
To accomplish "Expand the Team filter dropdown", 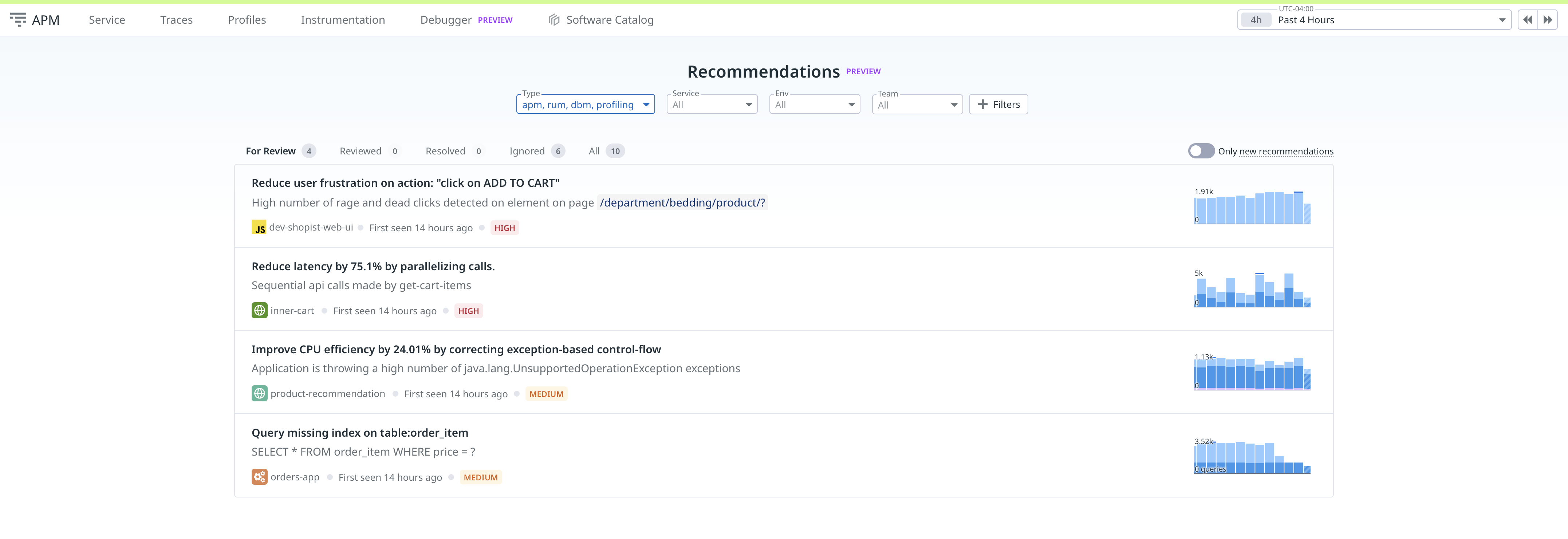I will click(917, 105).
